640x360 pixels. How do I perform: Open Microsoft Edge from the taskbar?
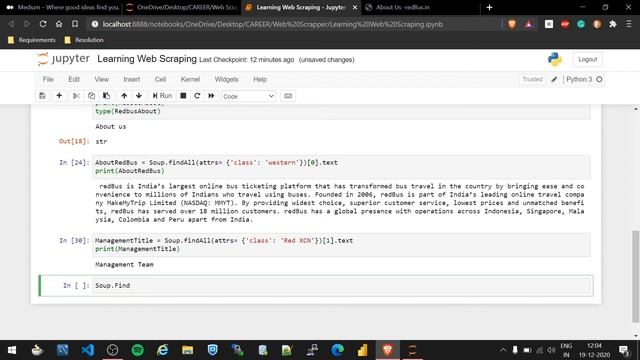337,350
